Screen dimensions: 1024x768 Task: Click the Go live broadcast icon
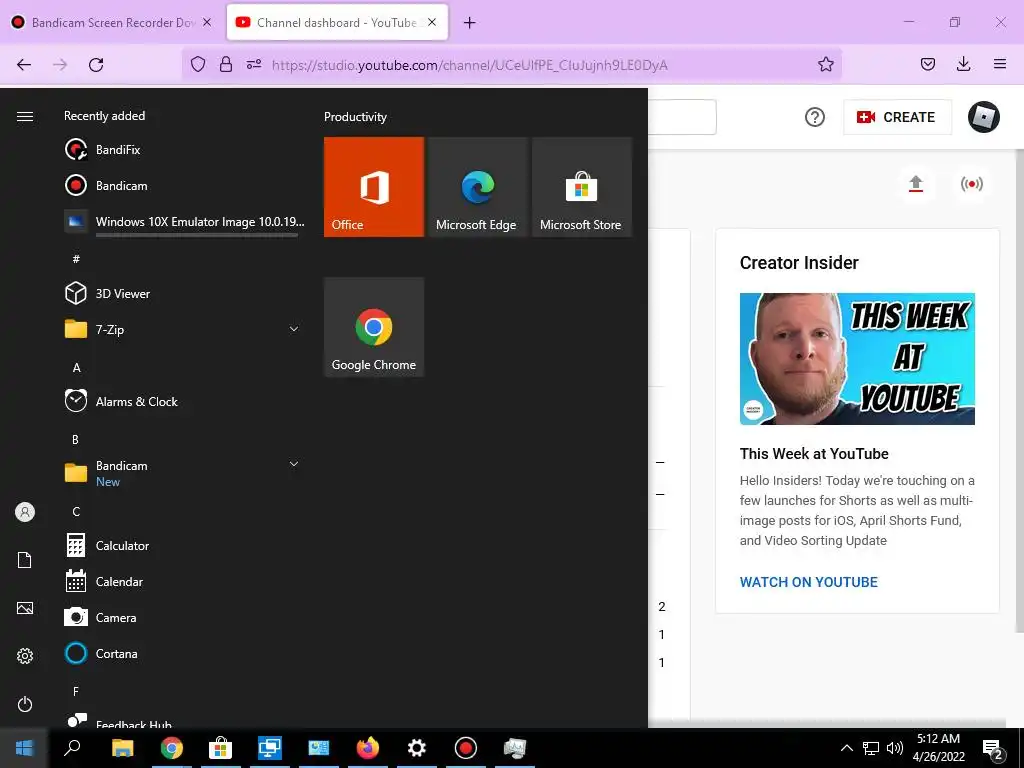click(971, 184)
